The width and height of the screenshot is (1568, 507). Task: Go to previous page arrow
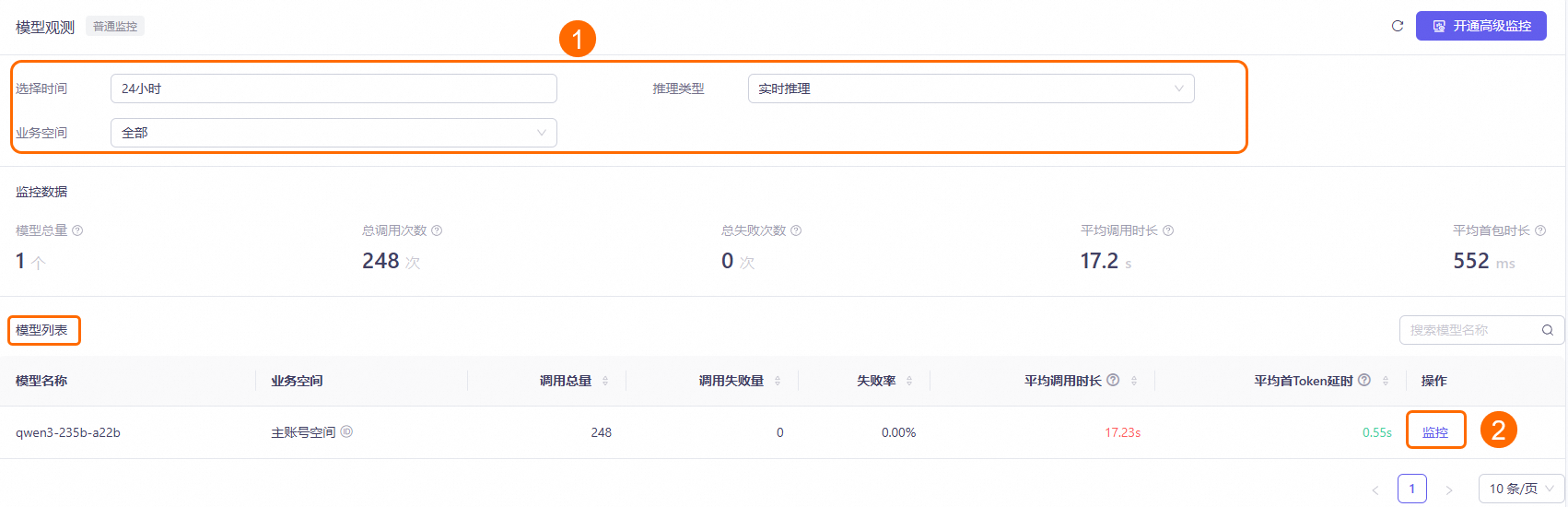click(1375, 489)
